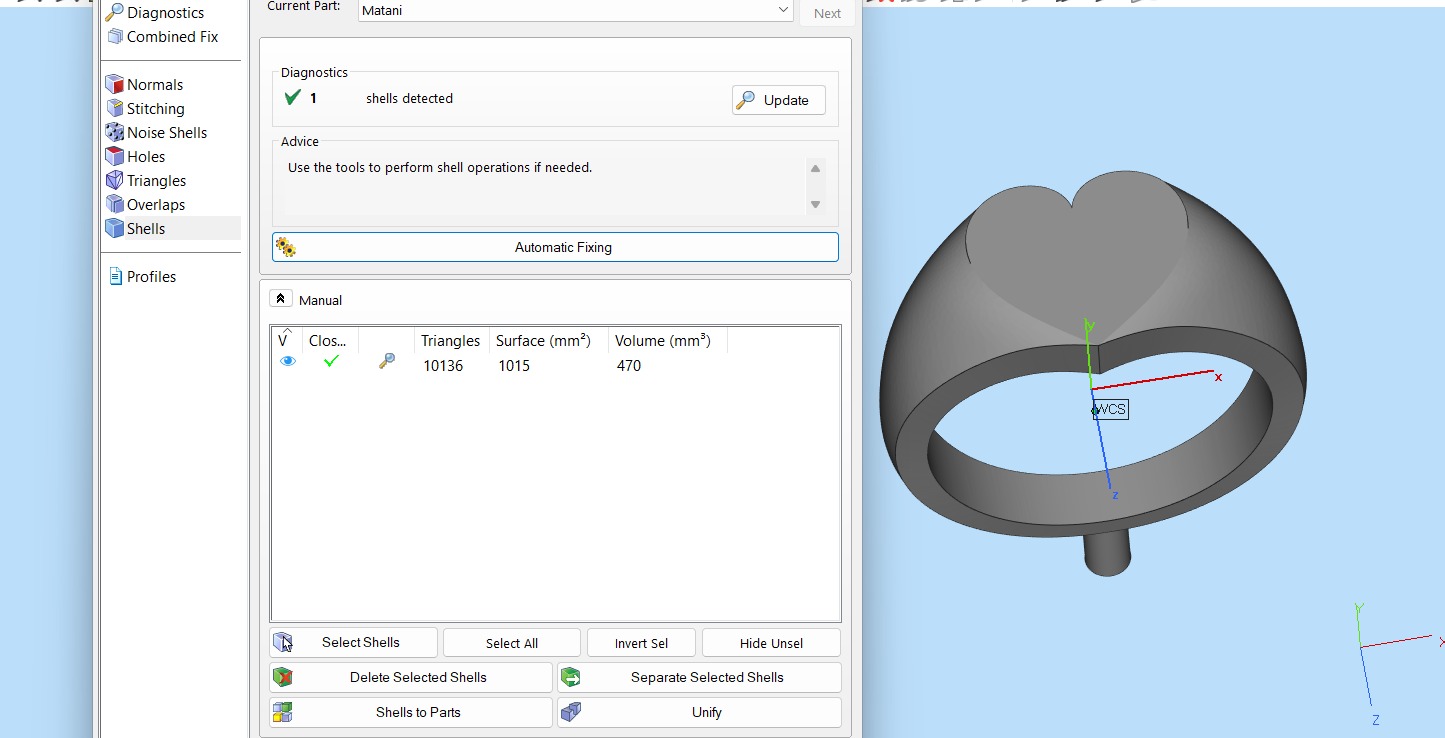The height and width of the screenshot is (738, 1445).
Task: Collapse the Manual section chevron
Action: coord(281,299)
